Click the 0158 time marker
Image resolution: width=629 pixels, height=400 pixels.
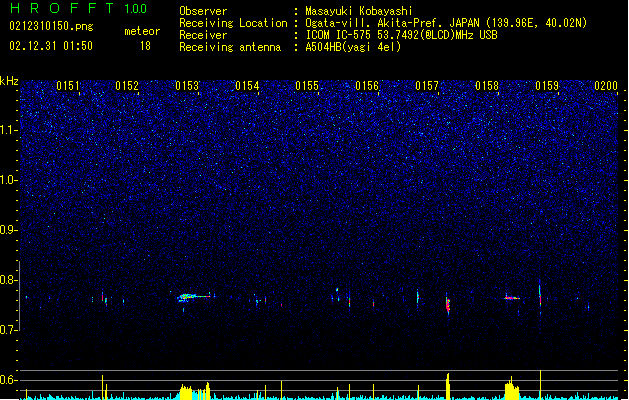point(487,86)
